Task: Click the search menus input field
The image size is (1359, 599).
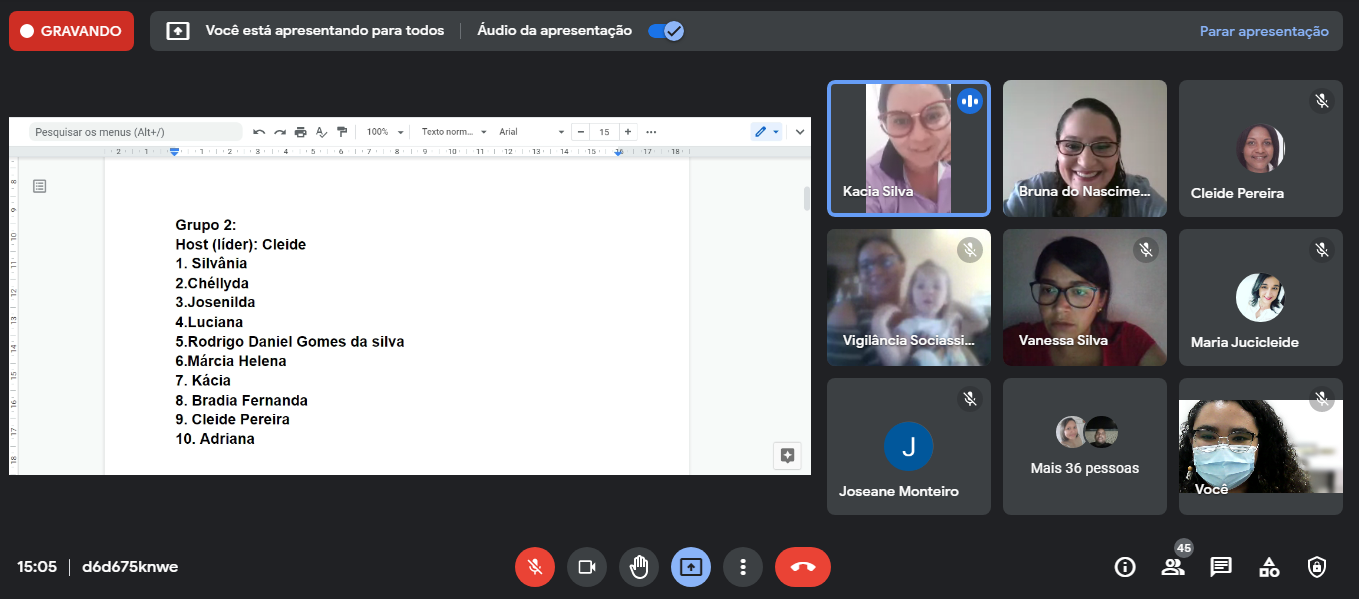Action: coord(135,132)
